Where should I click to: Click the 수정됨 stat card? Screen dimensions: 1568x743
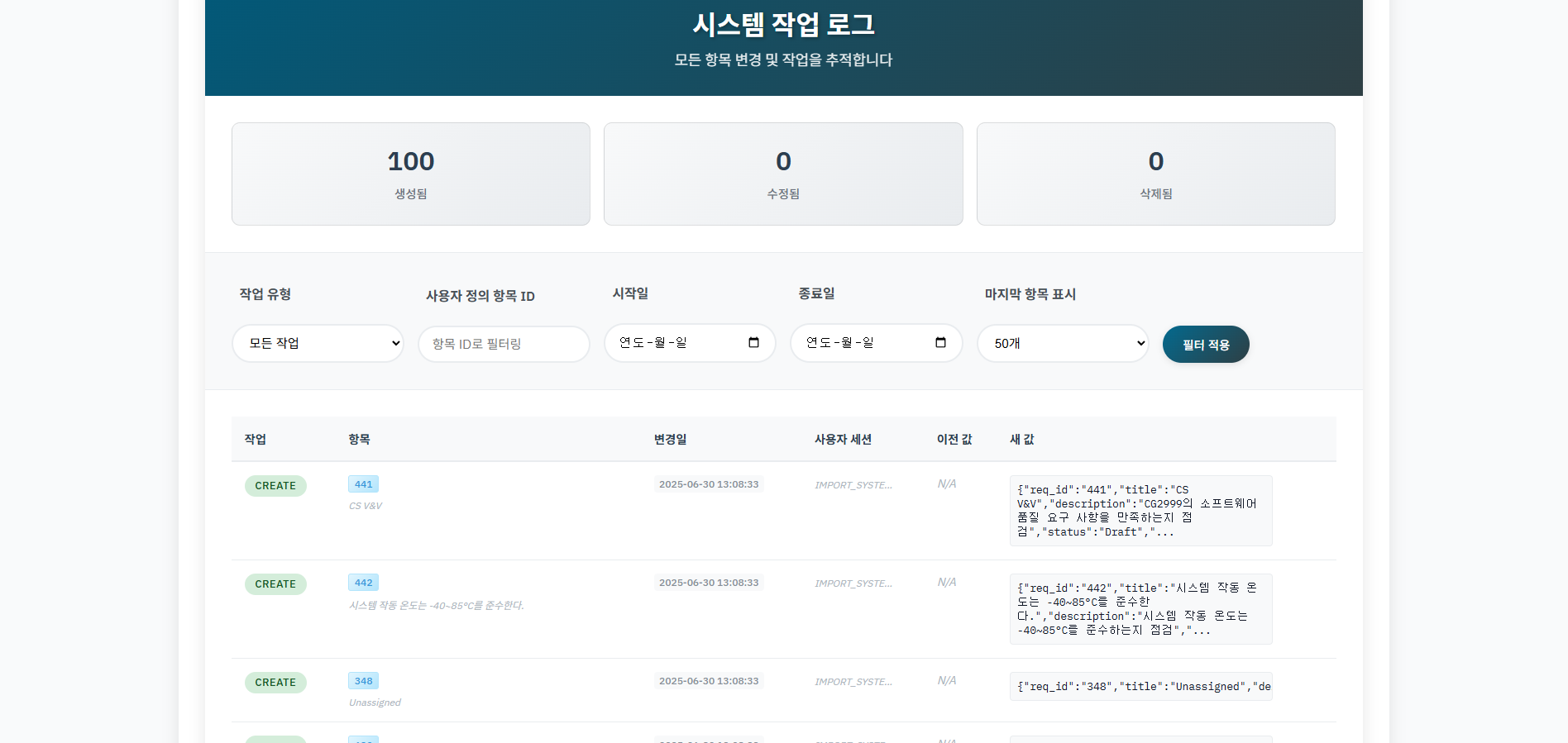click(783, 174)
